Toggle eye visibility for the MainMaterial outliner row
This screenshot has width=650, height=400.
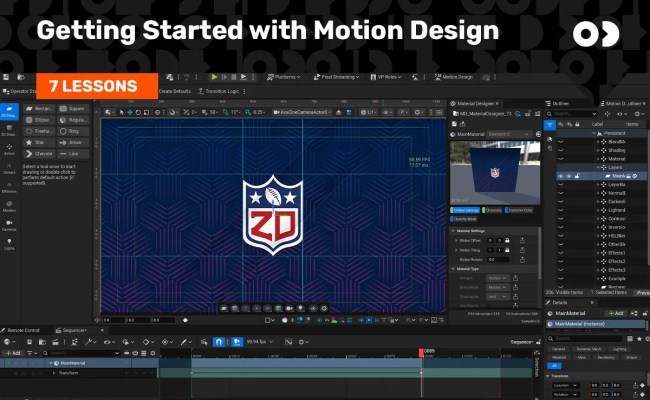560,176
